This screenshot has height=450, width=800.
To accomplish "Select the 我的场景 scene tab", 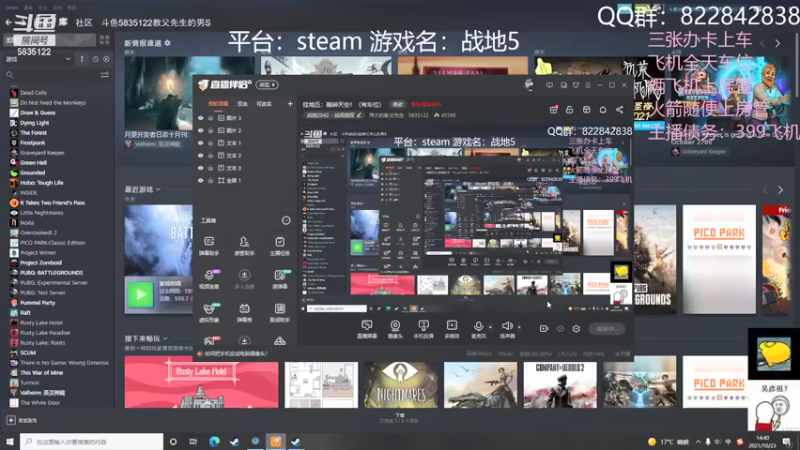I will tap(218, 104).
